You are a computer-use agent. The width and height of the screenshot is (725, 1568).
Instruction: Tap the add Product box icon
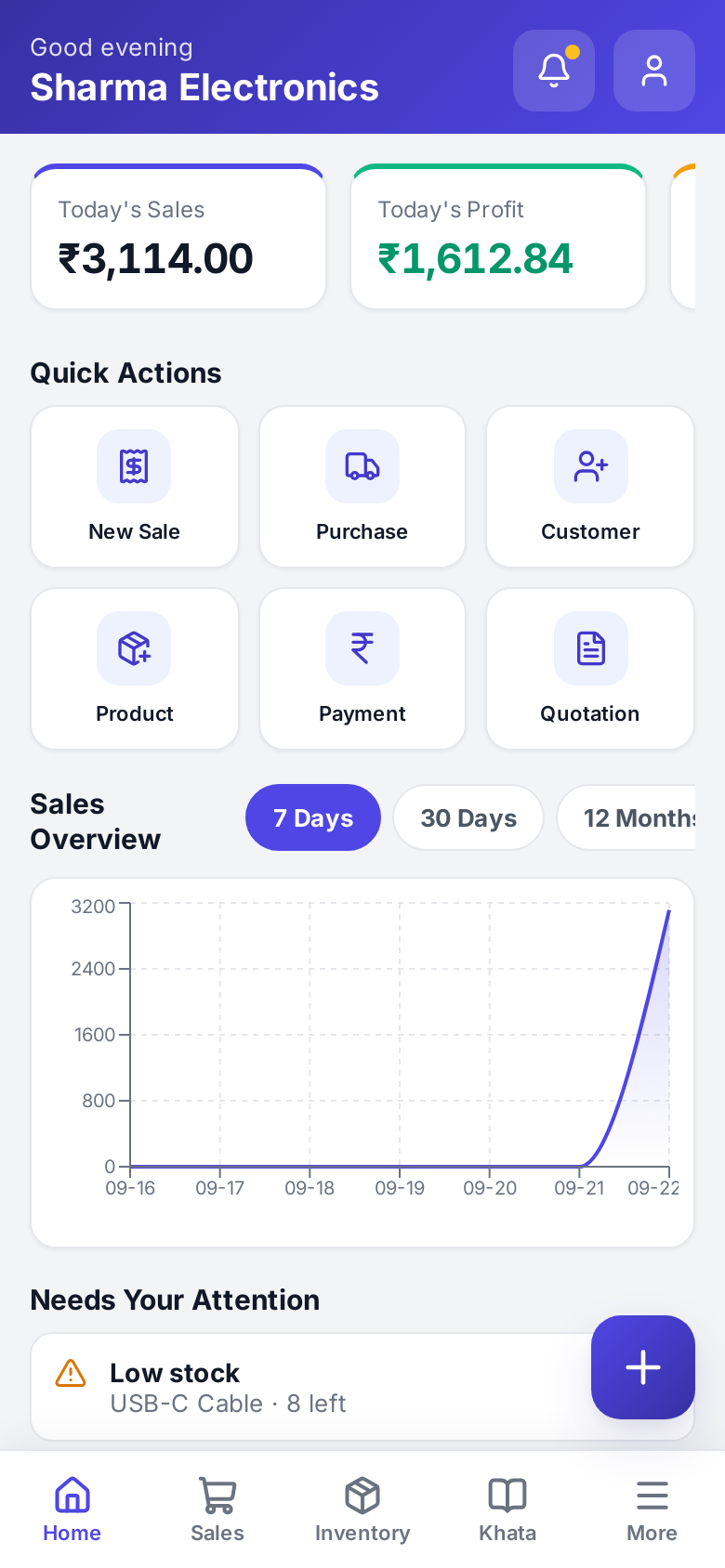click(134, 648)
